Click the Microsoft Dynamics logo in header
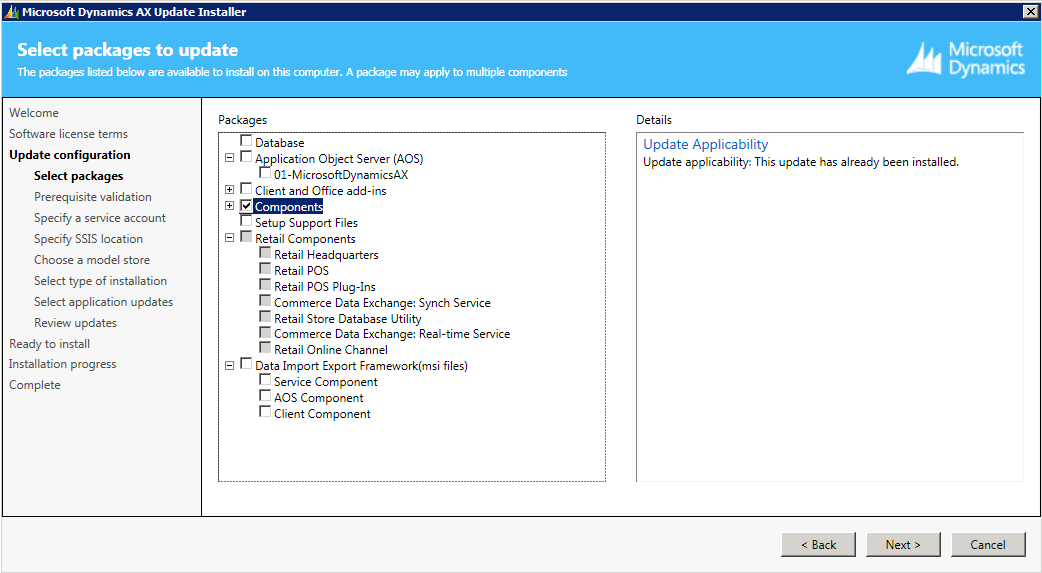This screenshot has height=573, width=1042. (965, 59)
